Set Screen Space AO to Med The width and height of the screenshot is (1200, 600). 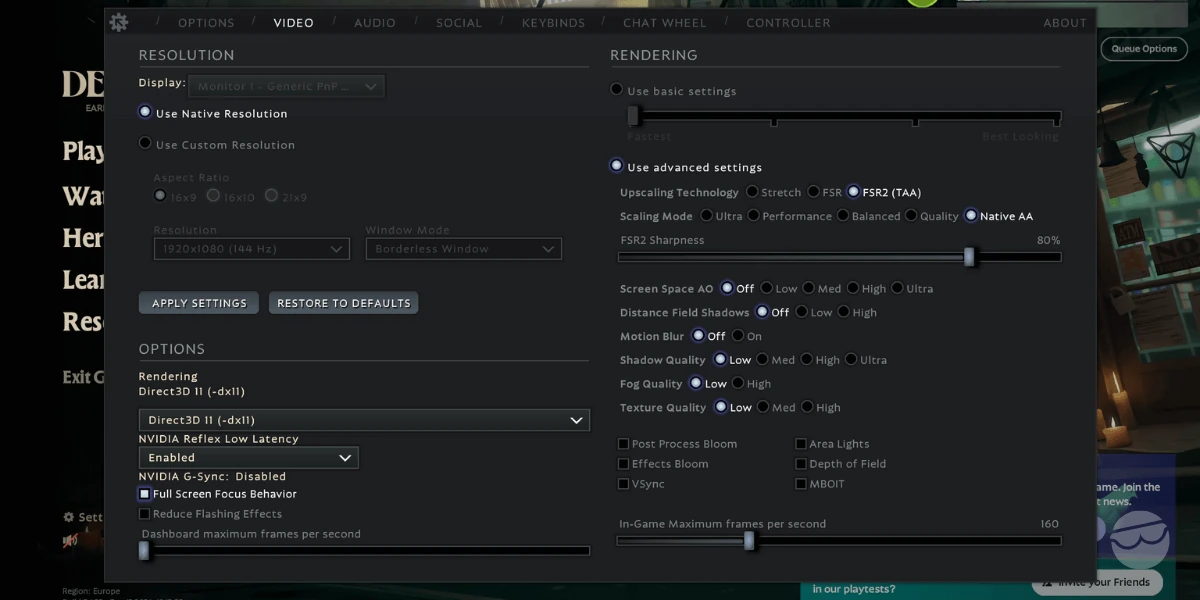822,288
